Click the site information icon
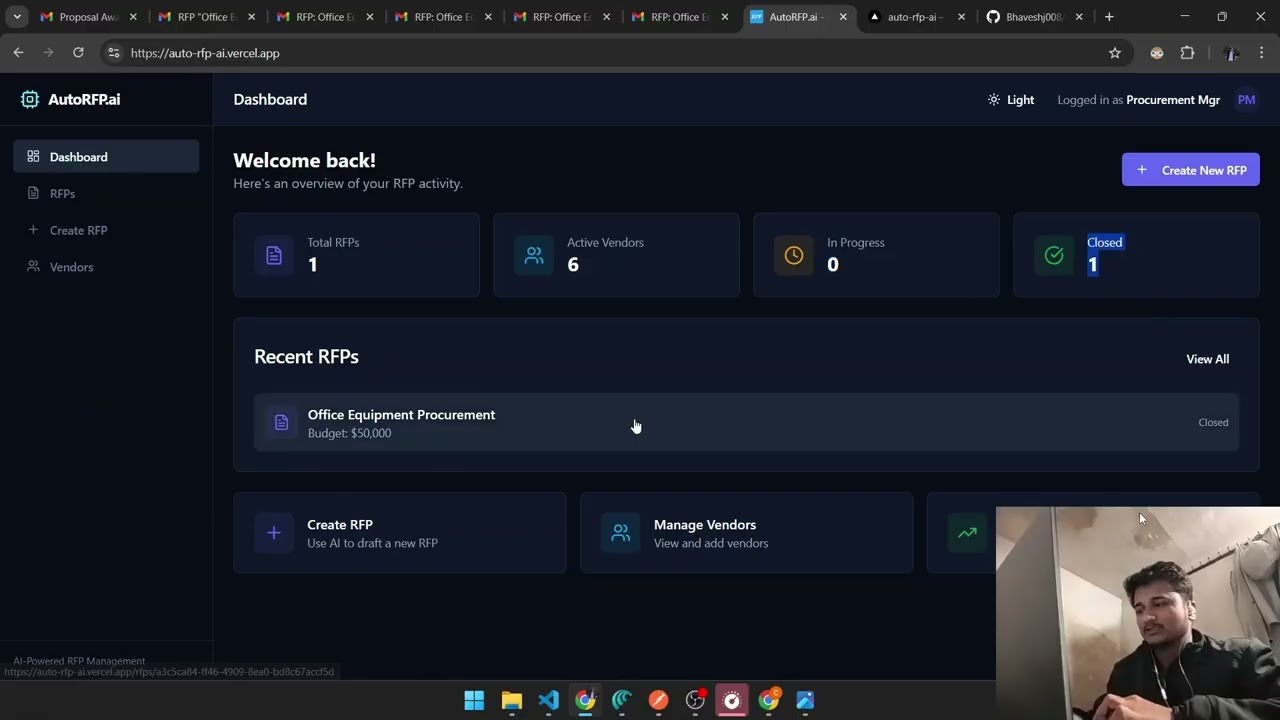The width and height of the screenshot is (1280, 720). click(x=114, y=53)
